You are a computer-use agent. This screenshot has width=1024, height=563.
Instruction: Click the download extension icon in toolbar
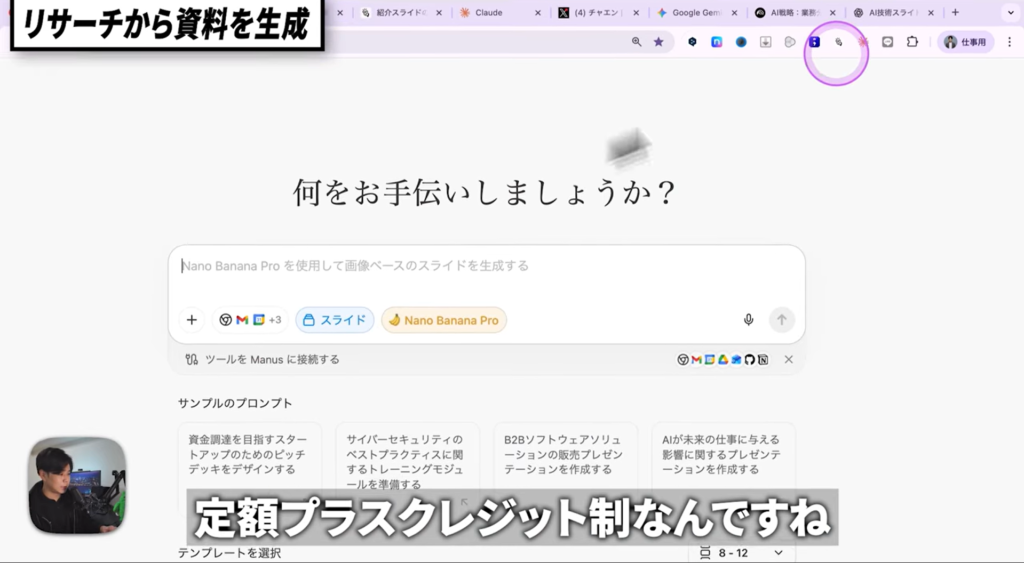765,42
